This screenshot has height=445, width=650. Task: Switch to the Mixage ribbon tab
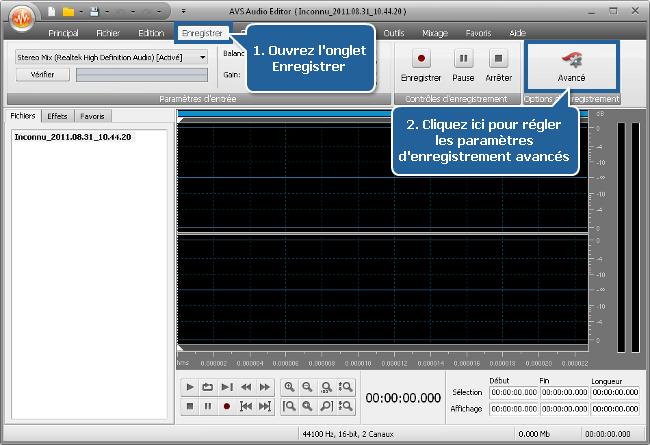pos(435,33)
